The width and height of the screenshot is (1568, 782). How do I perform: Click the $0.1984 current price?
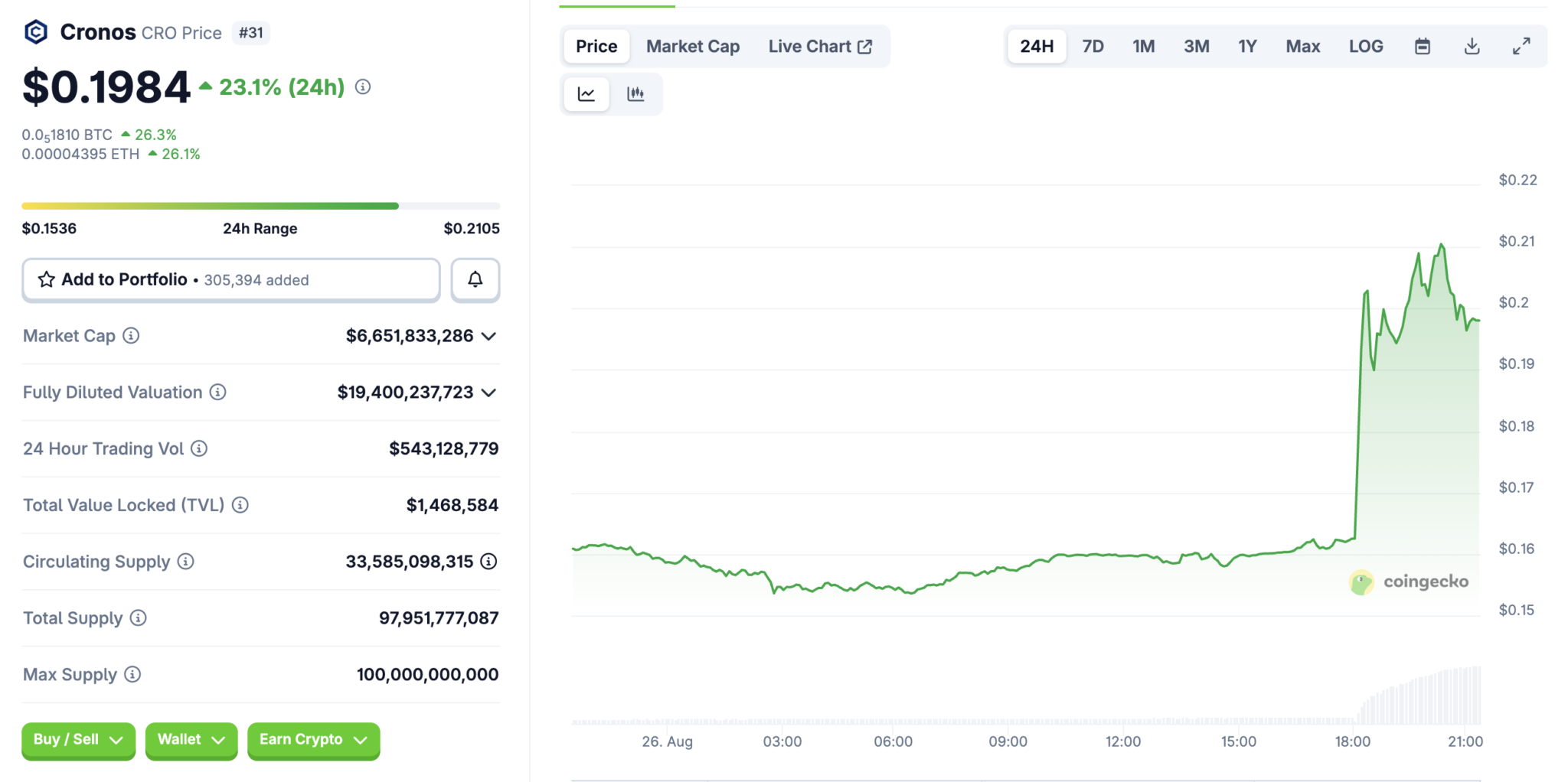[106, 87]
